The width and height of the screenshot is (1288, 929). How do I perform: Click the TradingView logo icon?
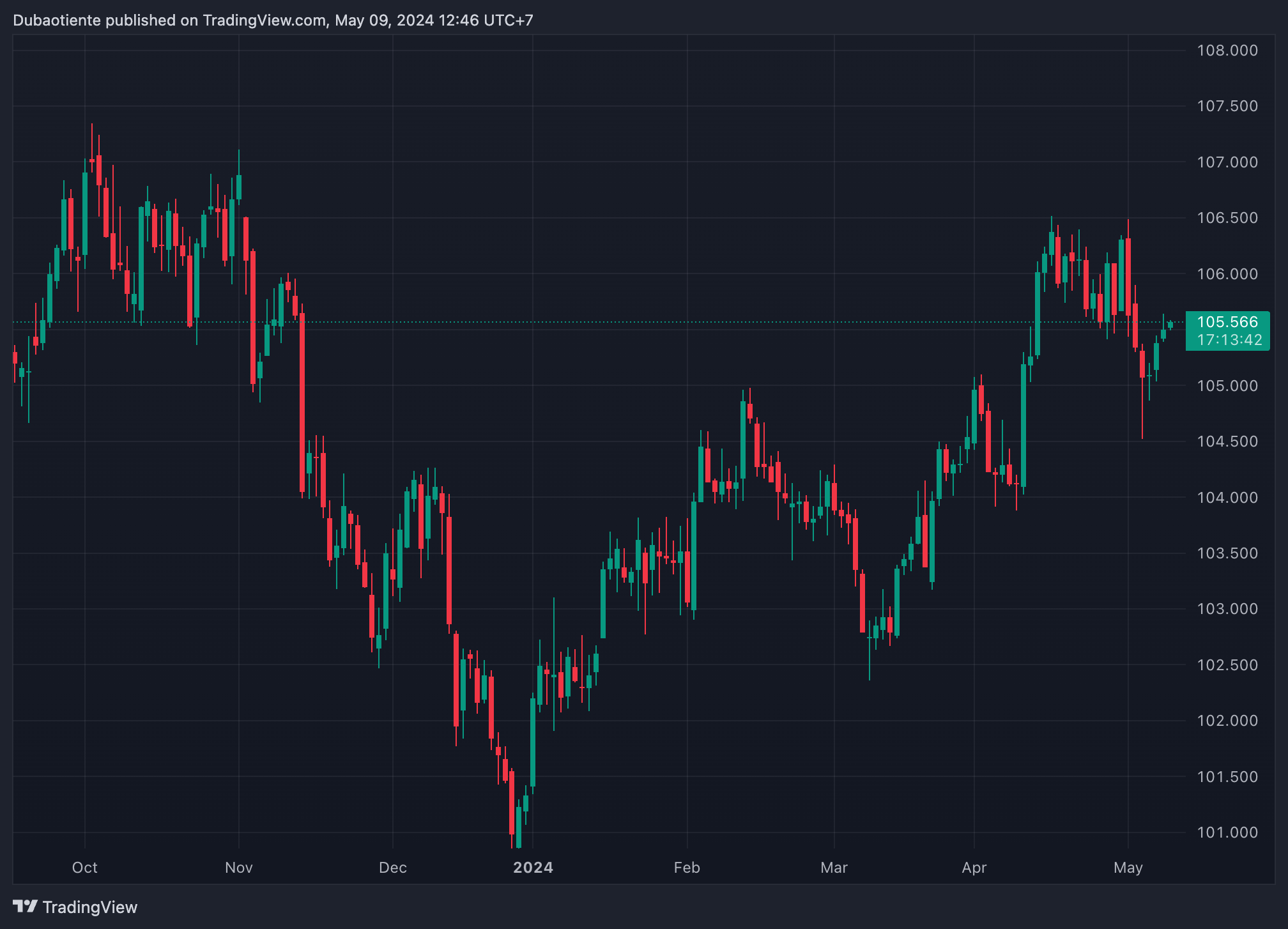[26, 907]
